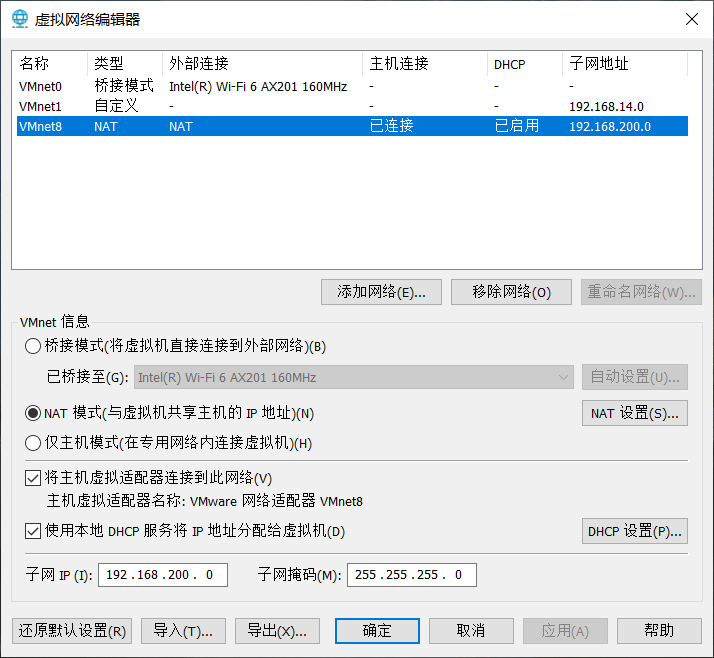Click the 子网地址 column header
This screenshot has width=714, height=658.
600,64
